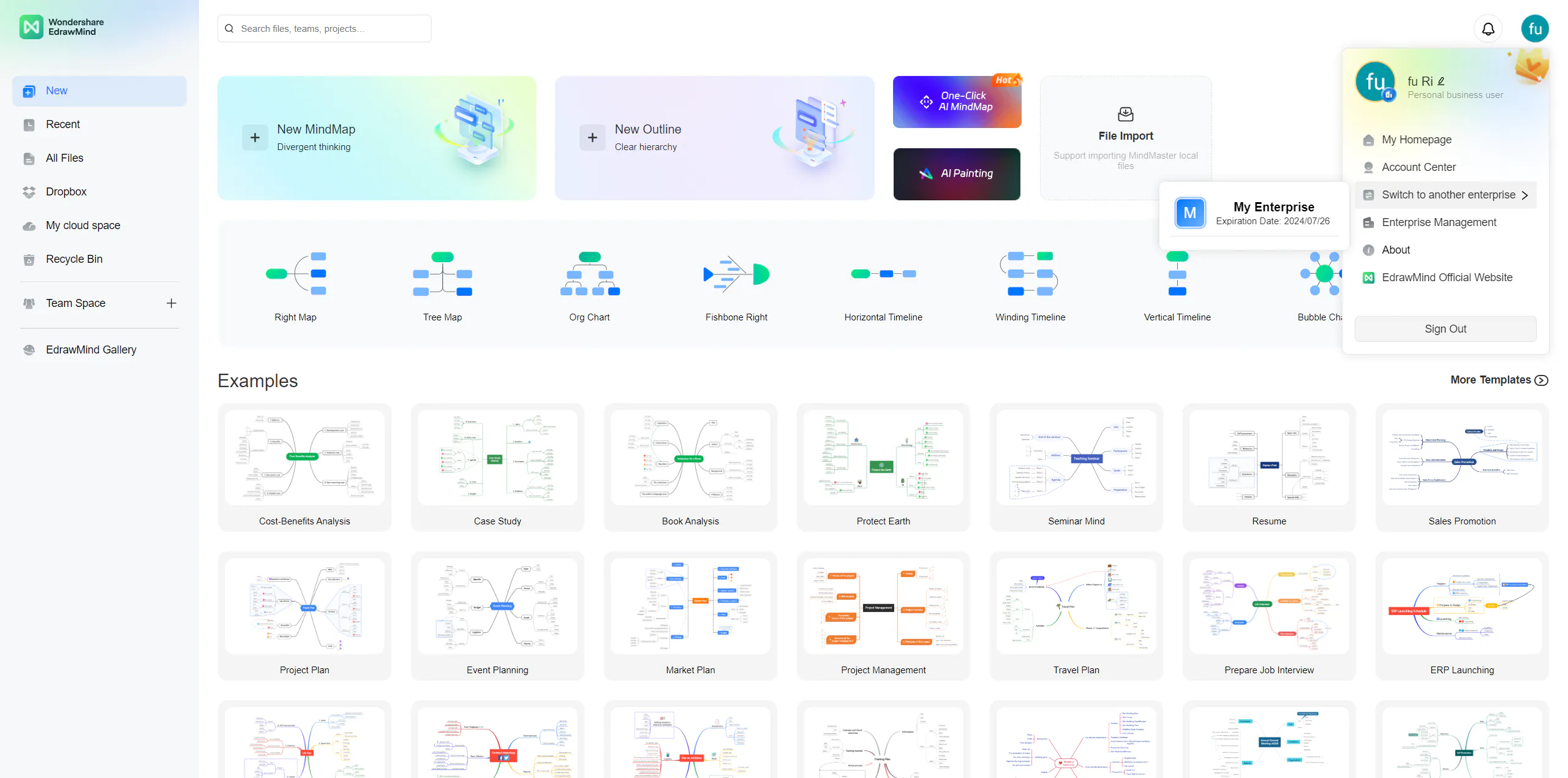The image size is (1568, 778).
Task: Click the EdrawMind Official Website link
Action: (x=1448, y=277)
